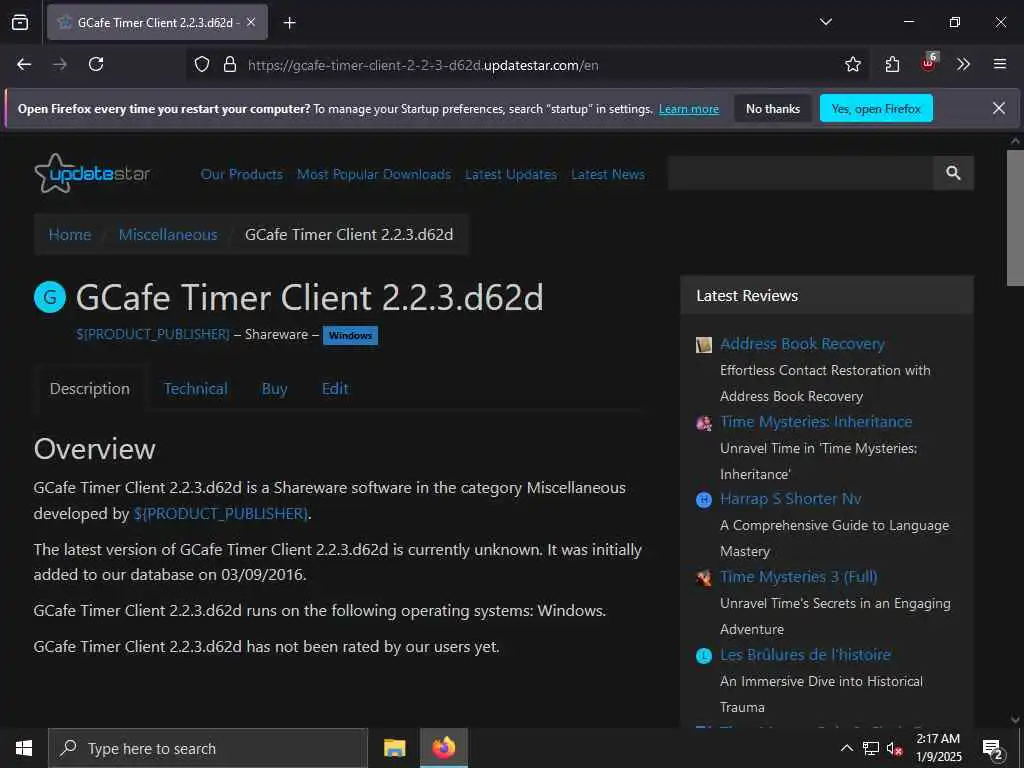Image resolution: width=1024 pixels, height=768 pixels.
Task: Go back with the back arrow
Action: click(24, 64)
